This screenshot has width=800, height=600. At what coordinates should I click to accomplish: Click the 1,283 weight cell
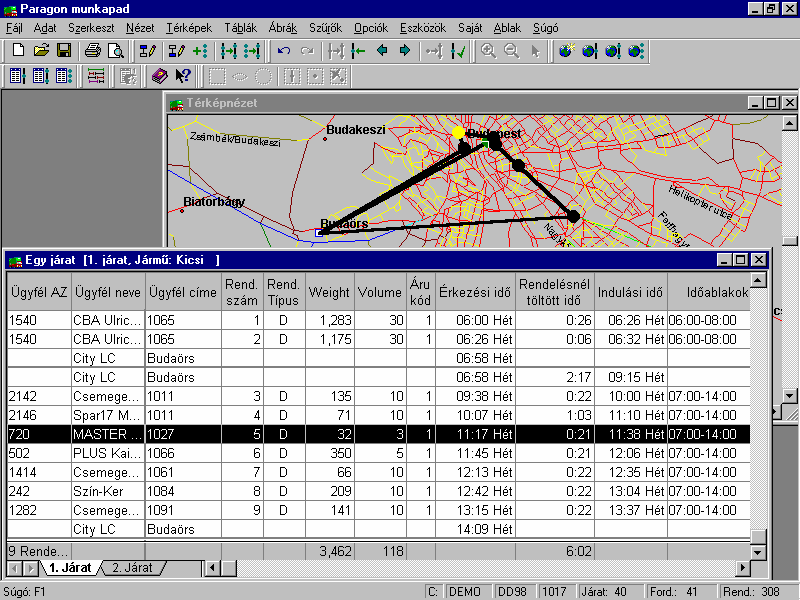click(x=330, y=320)
